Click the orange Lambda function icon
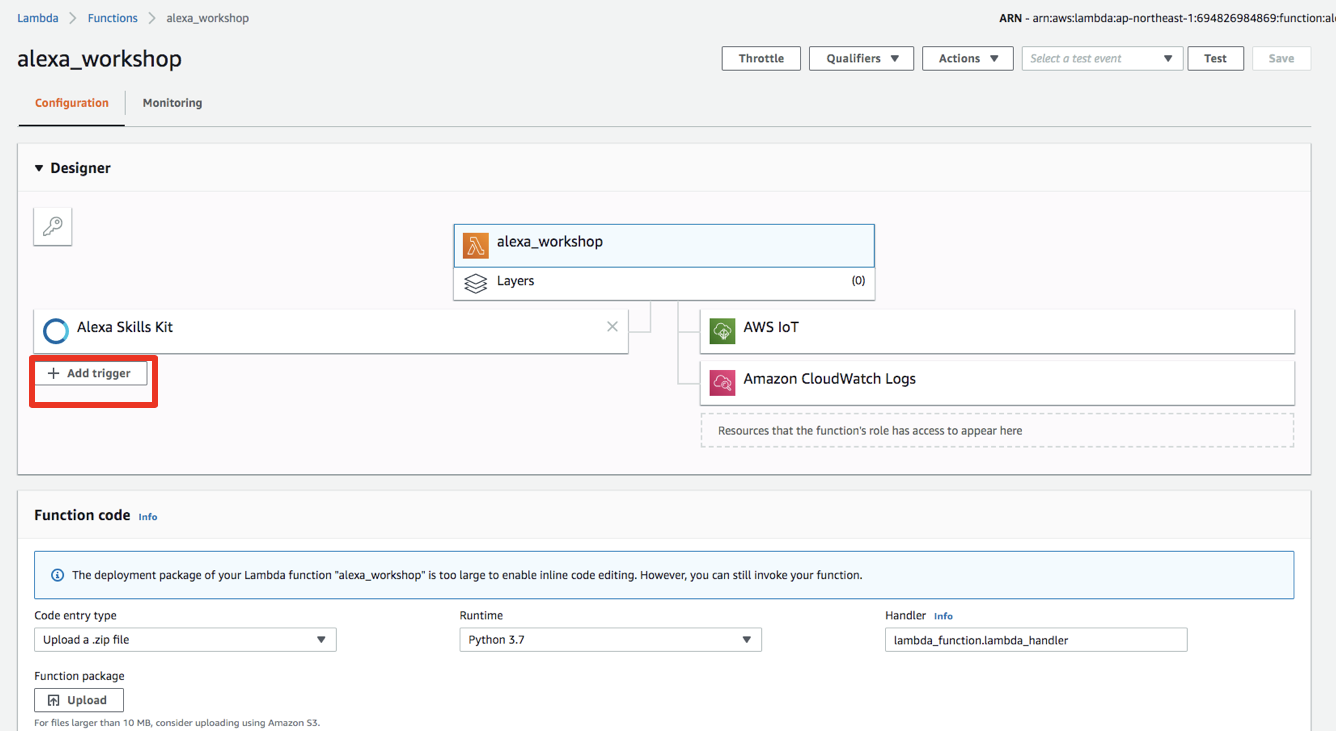Image resolution: width=1336 pixels, height=731 pixels. (x=476, y=245)
